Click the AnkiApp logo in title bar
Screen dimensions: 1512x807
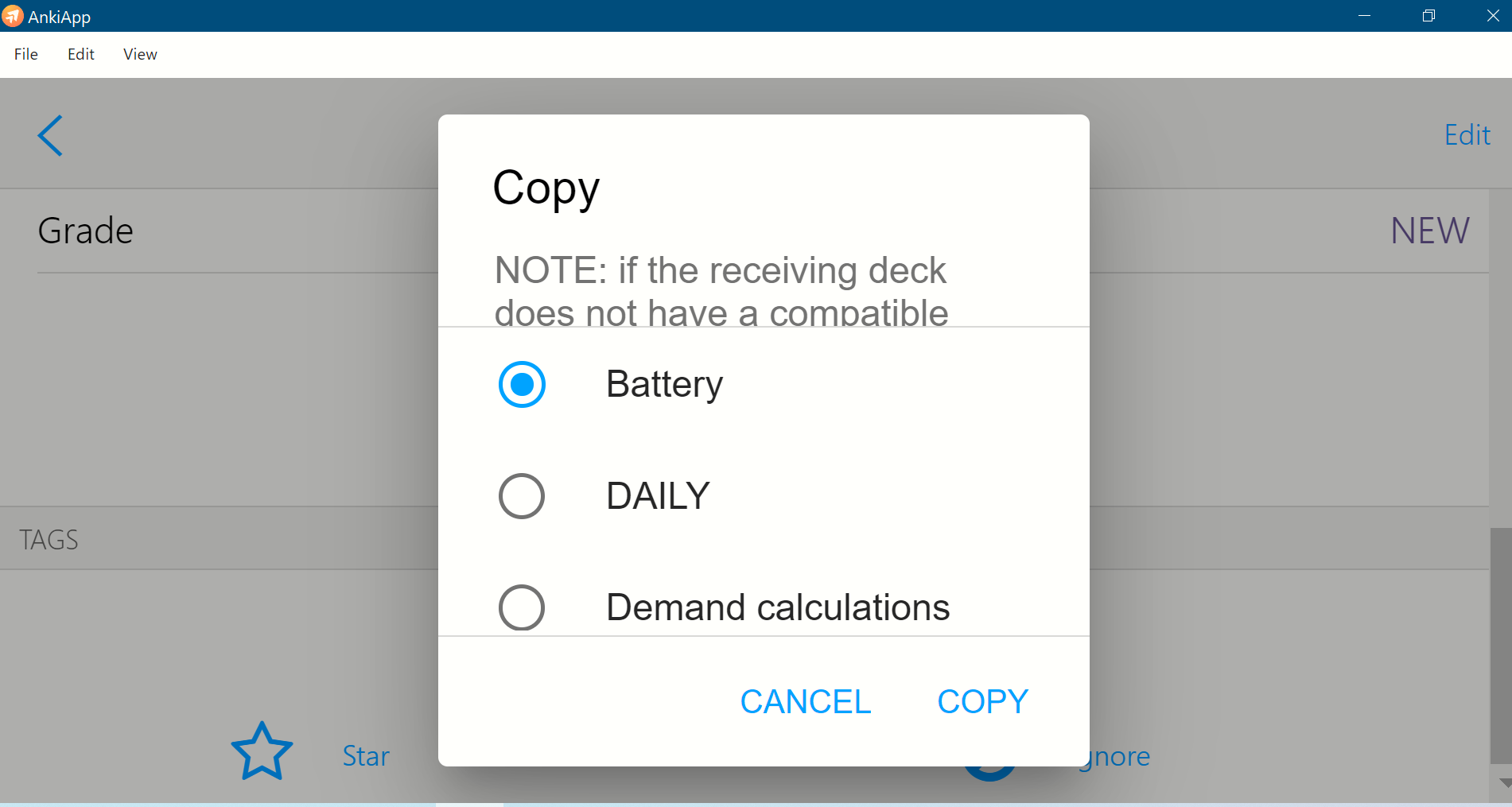(13, 16)
